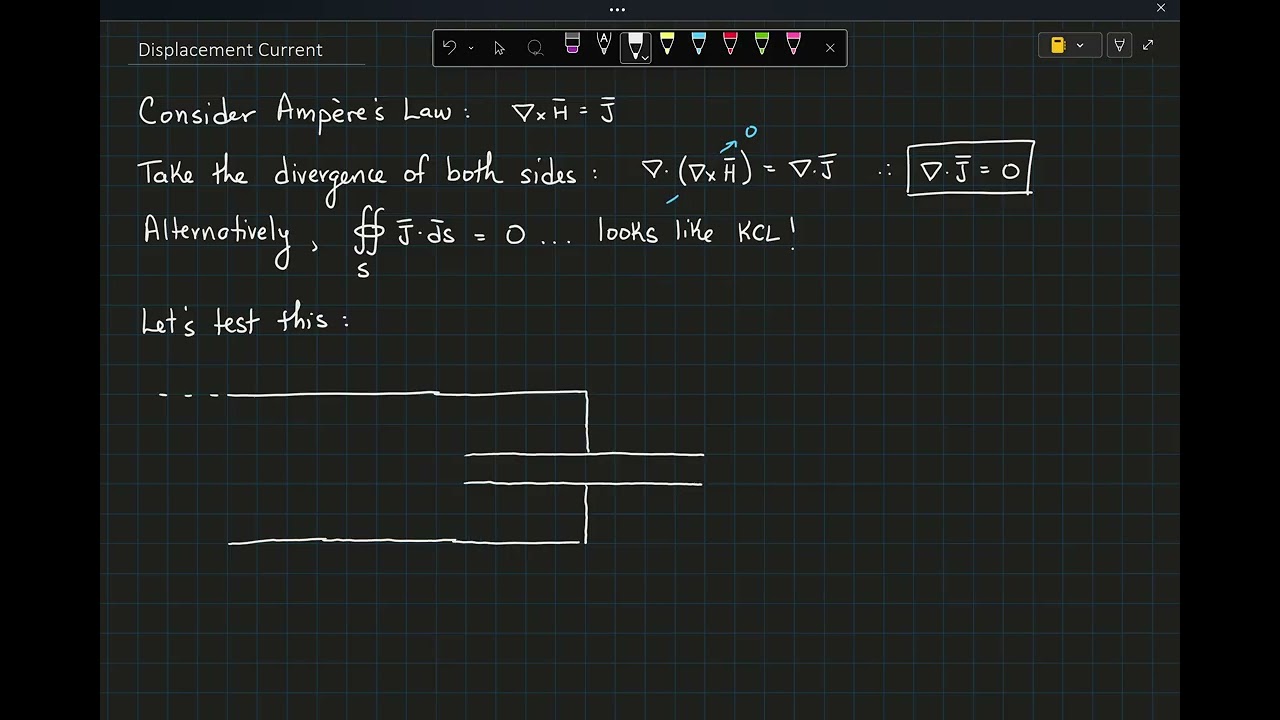Switch to the light blue pen
1280x720 pixels.
699,44
